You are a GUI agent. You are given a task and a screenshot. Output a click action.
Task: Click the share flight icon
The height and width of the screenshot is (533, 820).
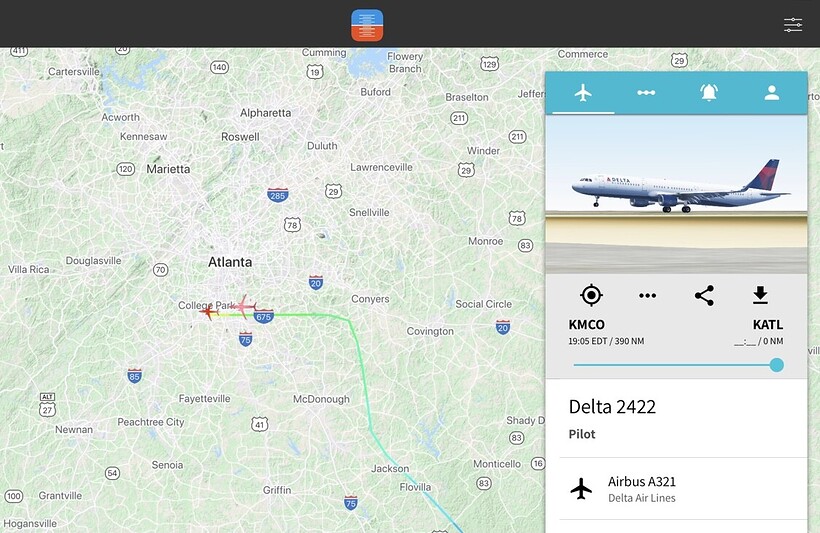click(x=704, y=296)
